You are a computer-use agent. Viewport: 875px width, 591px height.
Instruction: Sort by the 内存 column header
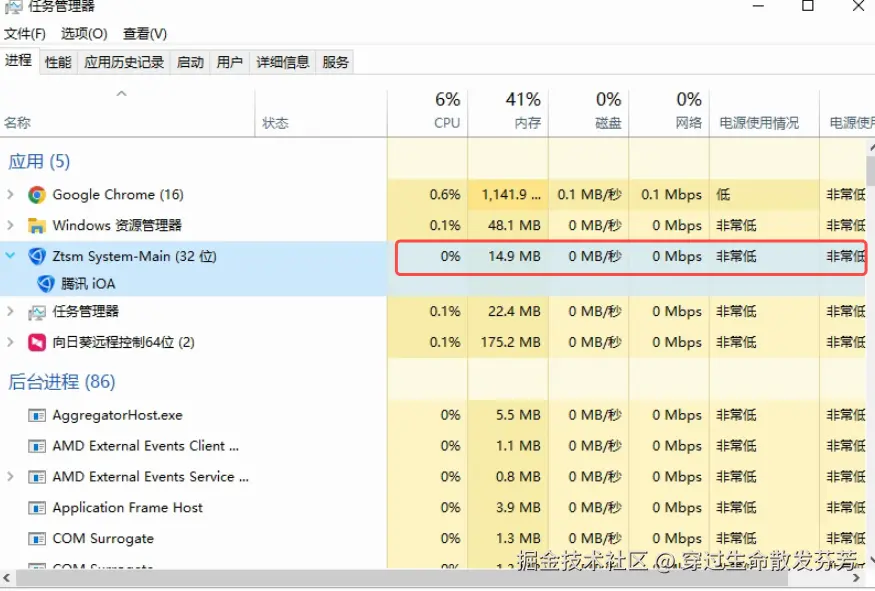pyautogui.click(x=508, y=113)
